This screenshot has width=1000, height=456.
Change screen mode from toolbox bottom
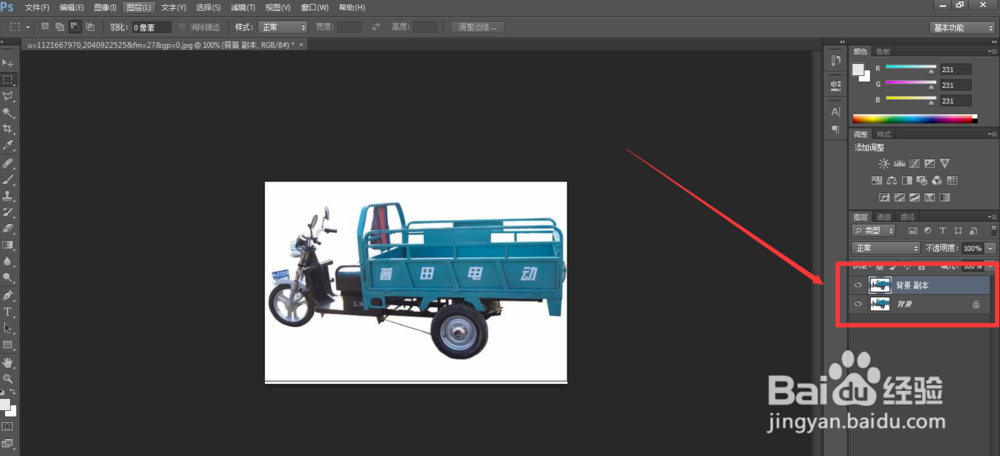point(8,443)
